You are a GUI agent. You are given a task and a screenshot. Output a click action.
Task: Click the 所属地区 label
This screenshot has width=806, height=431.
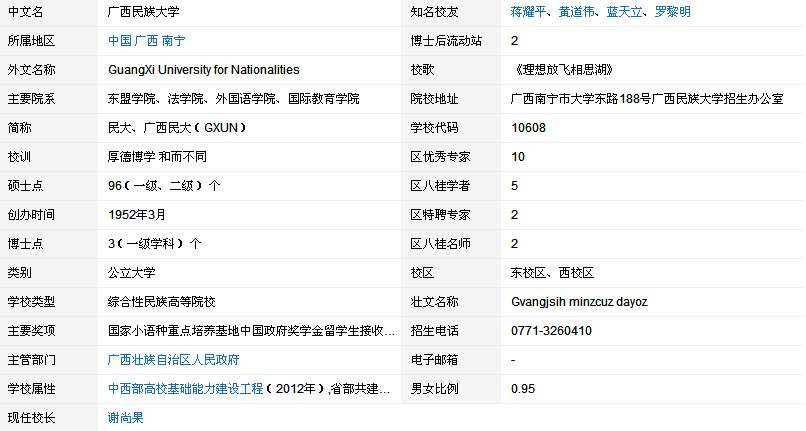tap(31, 41)
